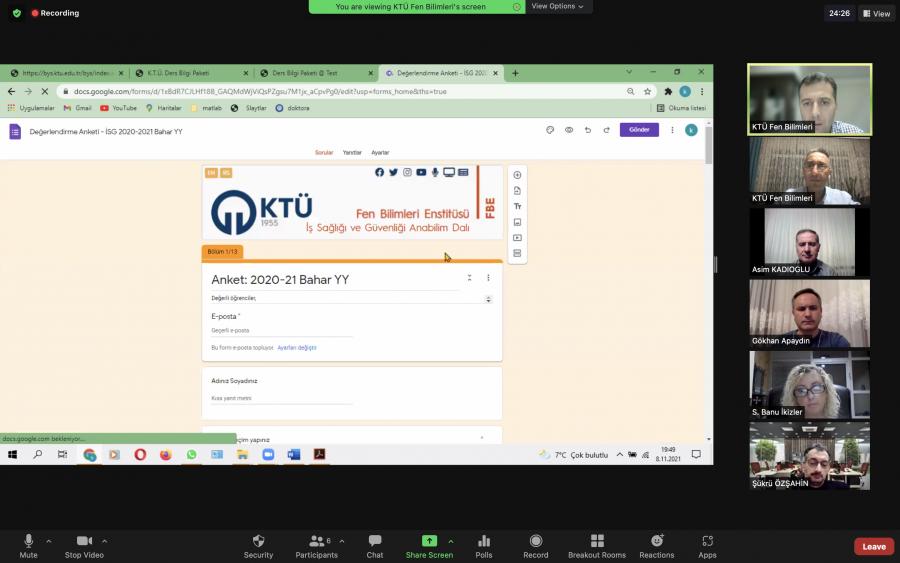Open Zoom Apps

(x=707, y=546)
